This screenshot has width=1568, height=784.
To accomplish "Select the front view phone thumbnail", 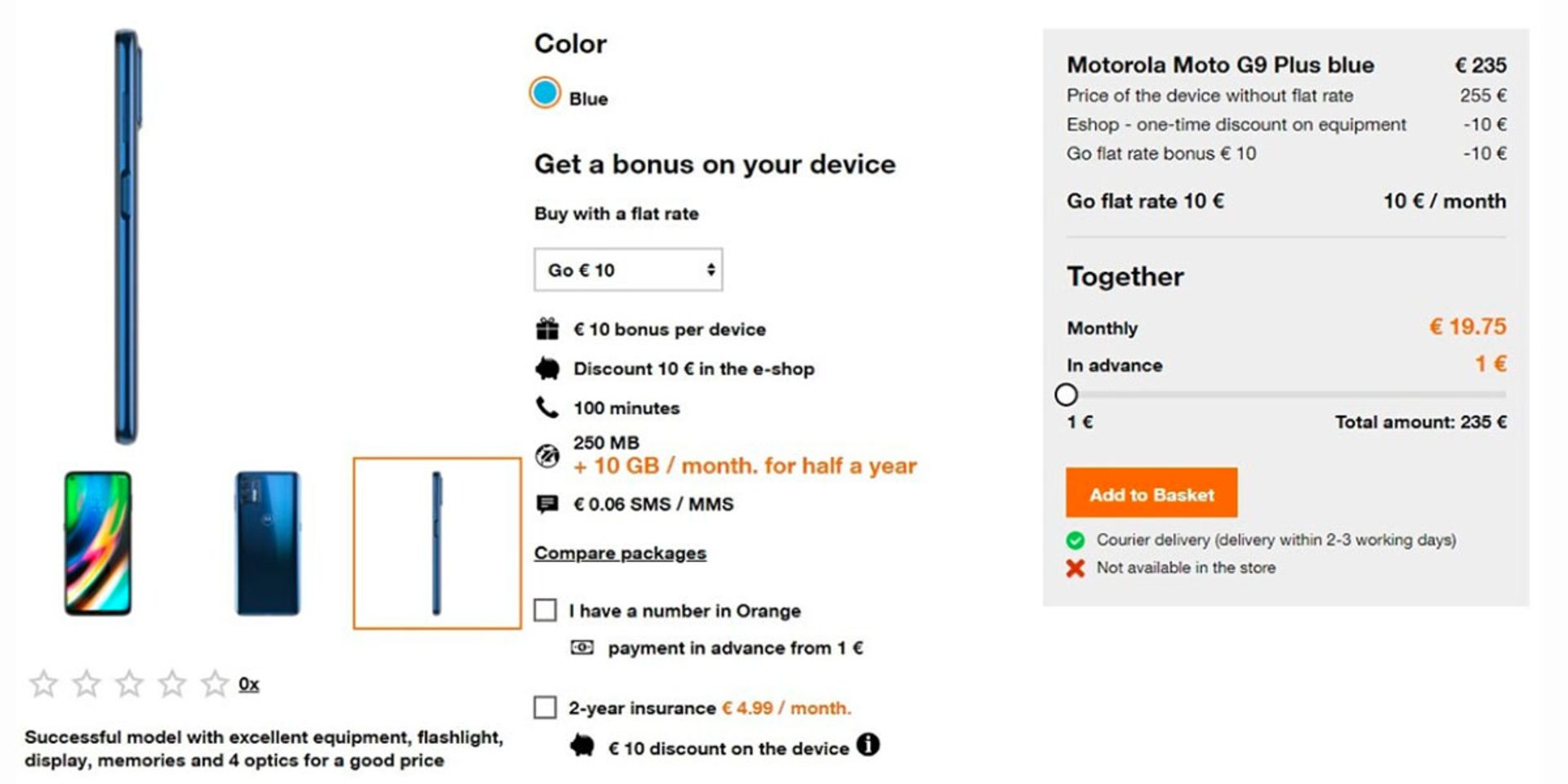I will (98, 543).
